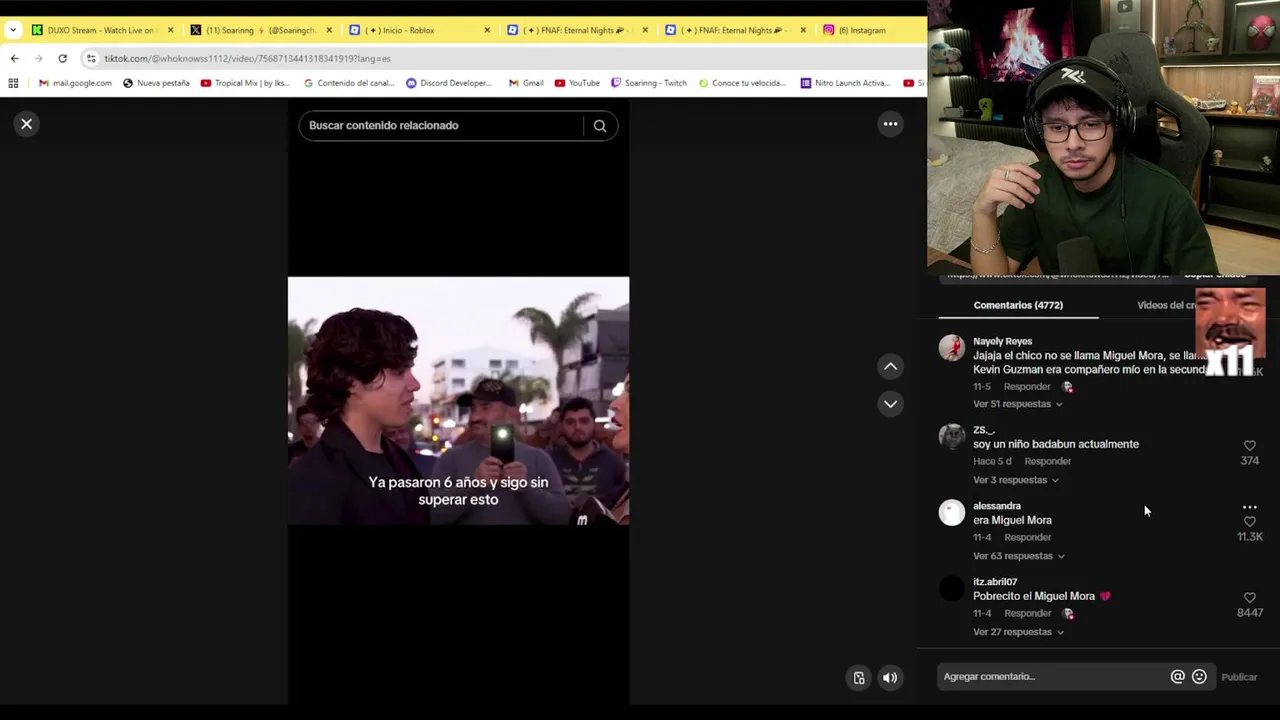Click username Nayely Reyes
Image resolution: width=1280 pixels, height=720 pixels.
[x=1002, y=341]
